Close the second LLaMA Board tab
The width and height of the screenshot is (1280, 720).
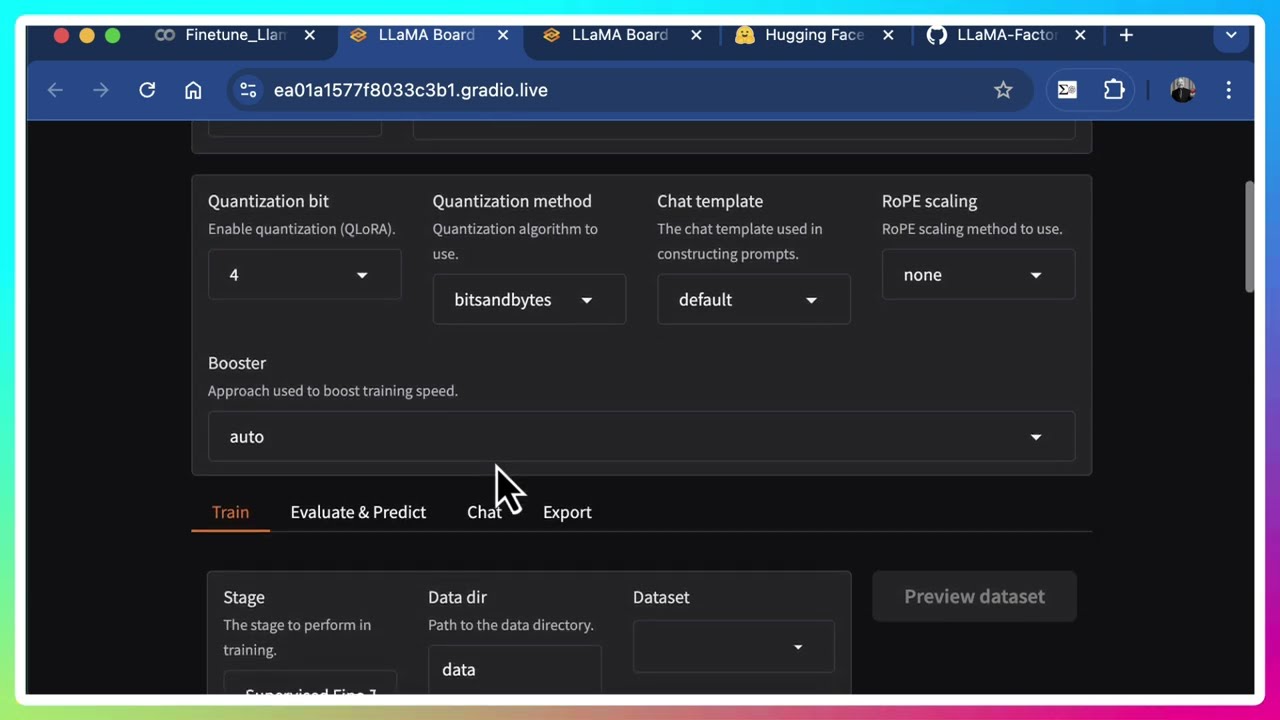(696, 35)
